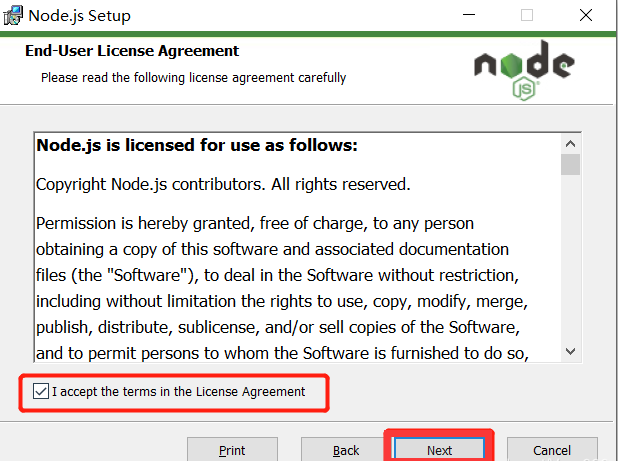Click 'Please read the following license agreement carefully'

tap(194, 78)
